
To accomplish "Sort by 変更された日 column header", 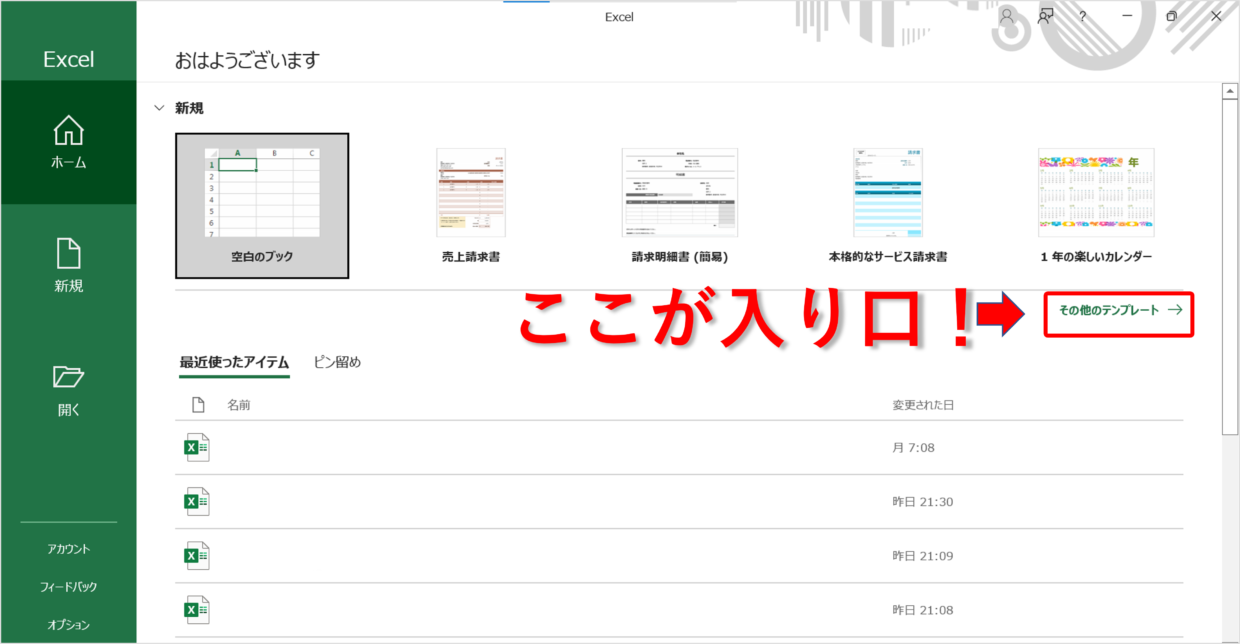I will click(923, 405).
